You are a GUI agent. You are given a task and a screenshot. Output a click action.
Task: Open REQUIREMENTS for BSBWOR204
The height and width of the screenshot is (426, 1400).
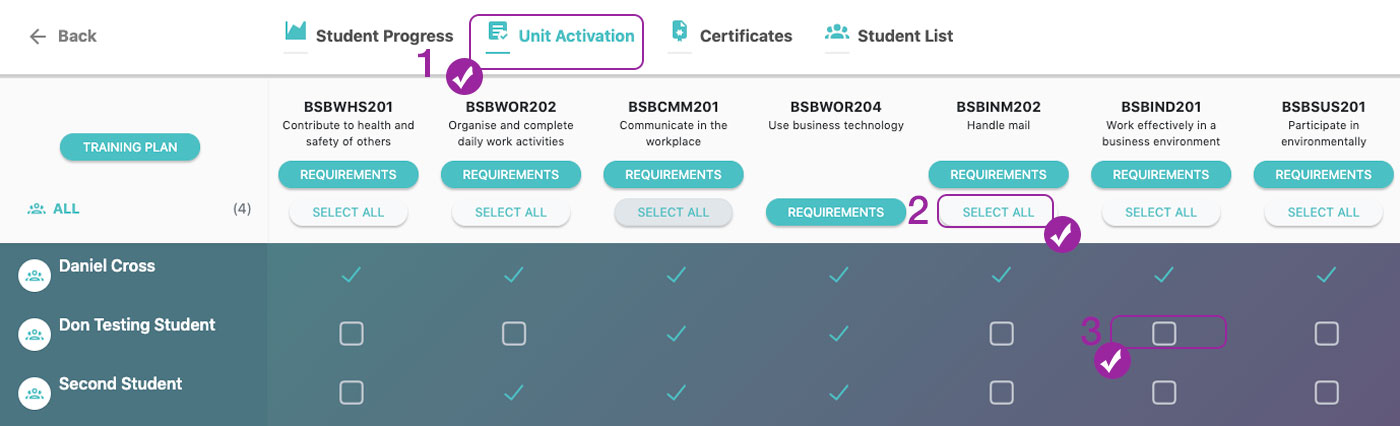(x=836, y=212)
